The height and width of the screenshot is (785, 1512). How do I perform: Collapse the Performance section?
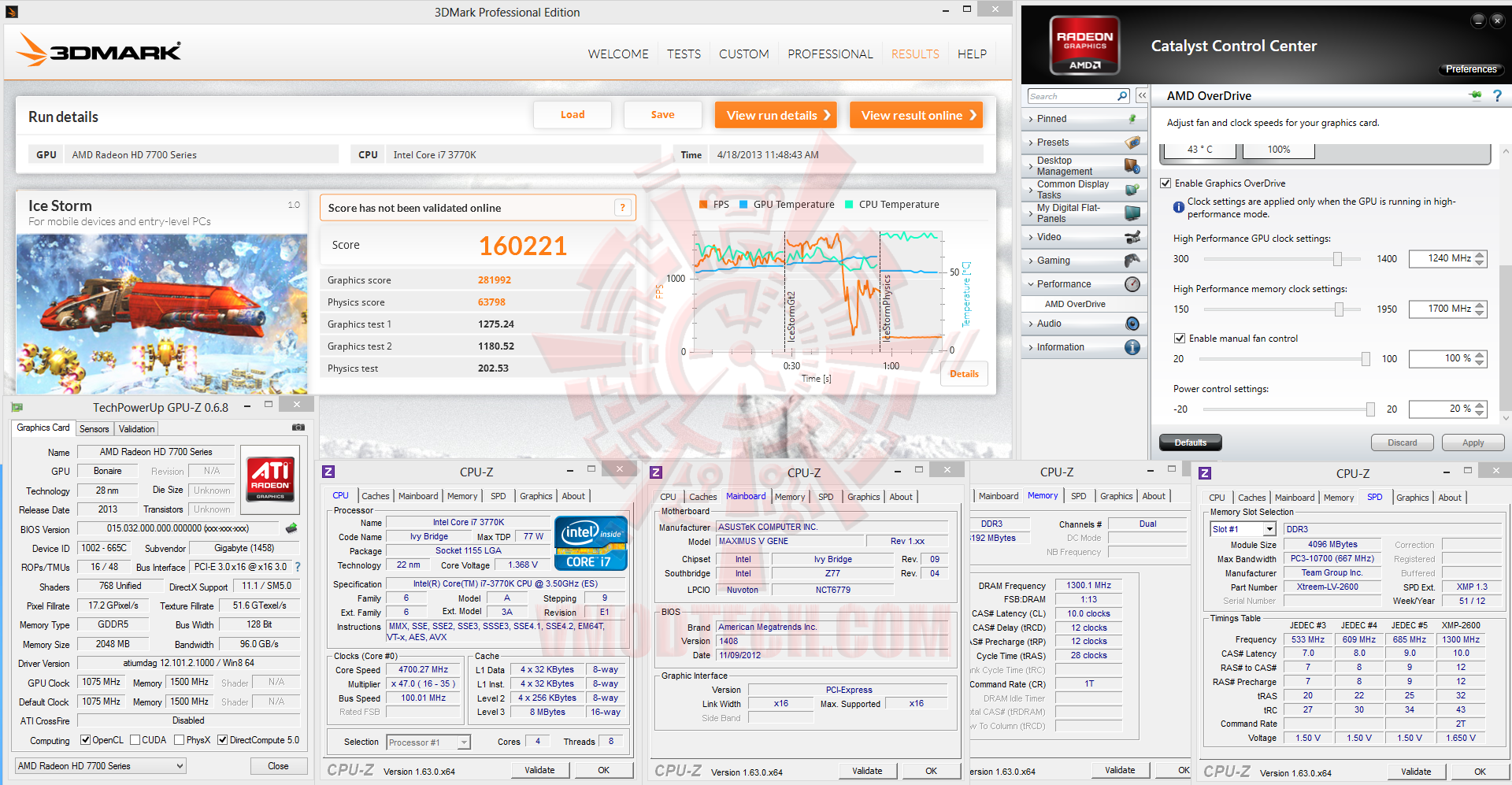[x=1032, y=284]
